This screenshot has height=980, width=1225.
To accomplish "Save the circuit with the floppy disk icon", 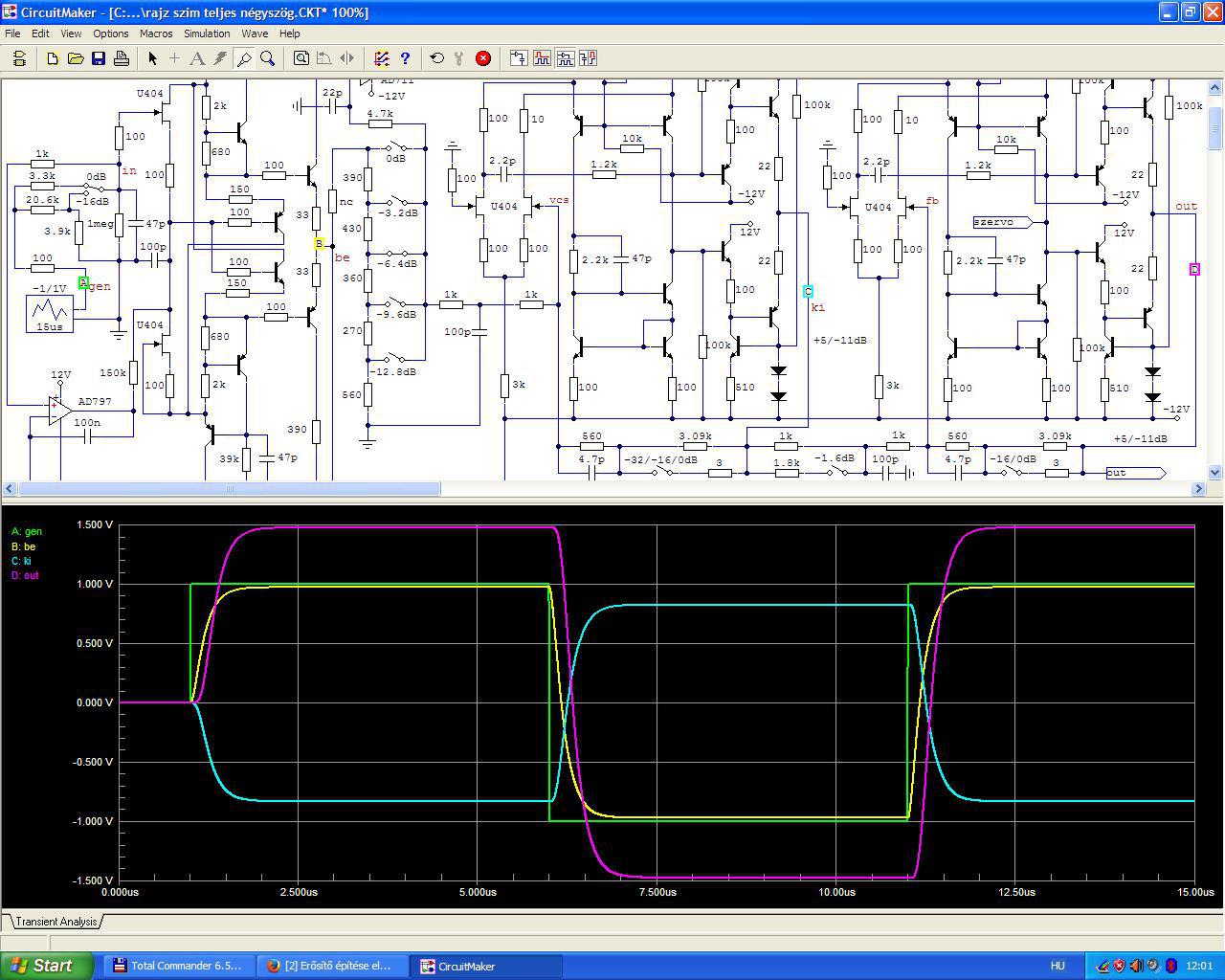I will click(x=99, y=58).
